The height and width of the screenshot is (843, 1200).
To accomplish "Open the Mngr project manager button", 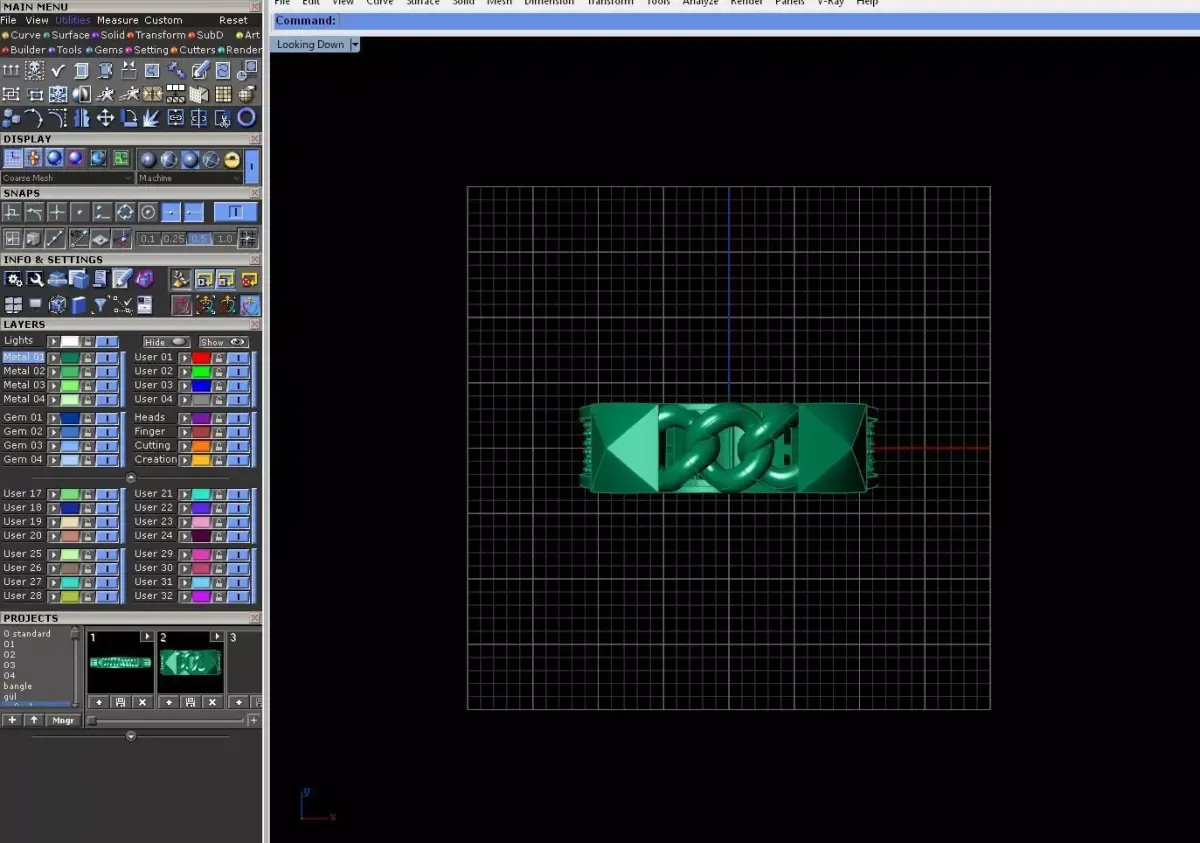I will point(63,720).
